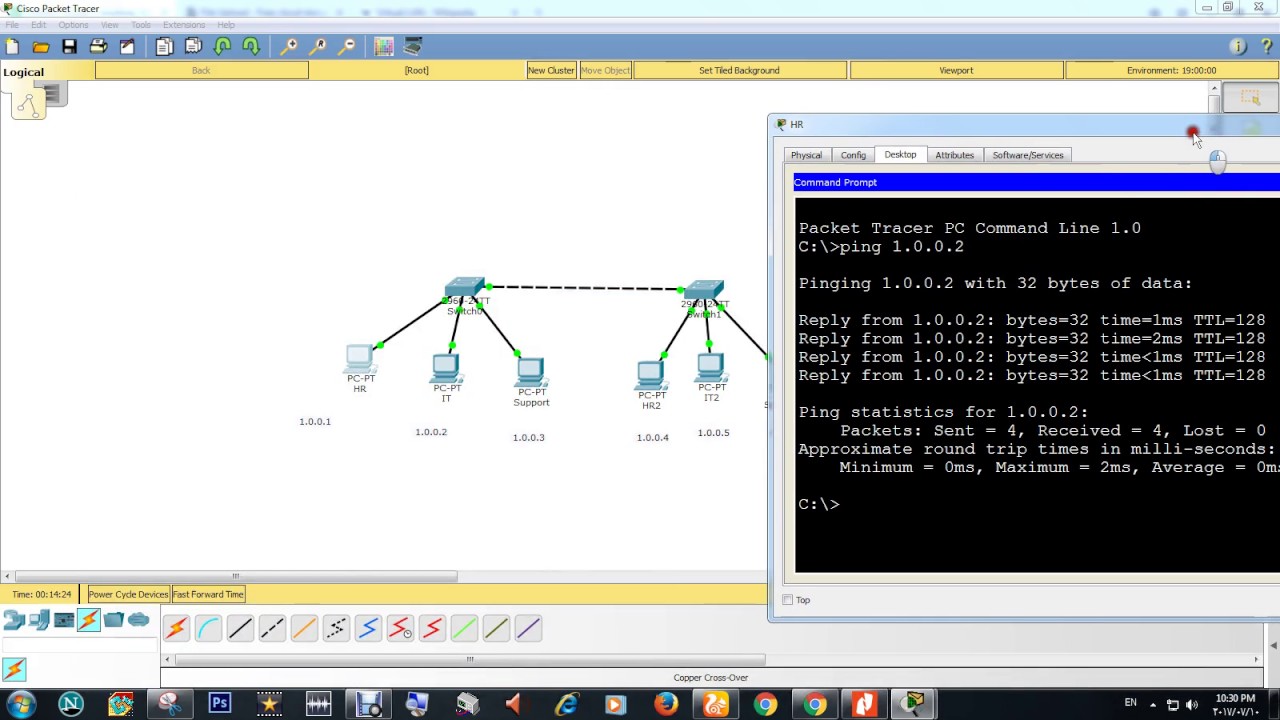Click the Viewport button
Viewport: 1280px width, 720px height.
click(956, 70)
